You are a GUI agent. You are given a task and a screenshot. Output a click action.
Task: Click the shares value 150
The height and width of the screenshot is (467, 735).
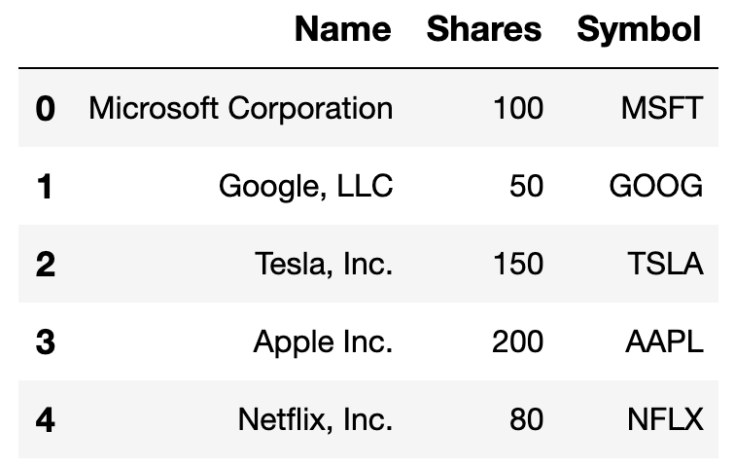pos(518,265)
